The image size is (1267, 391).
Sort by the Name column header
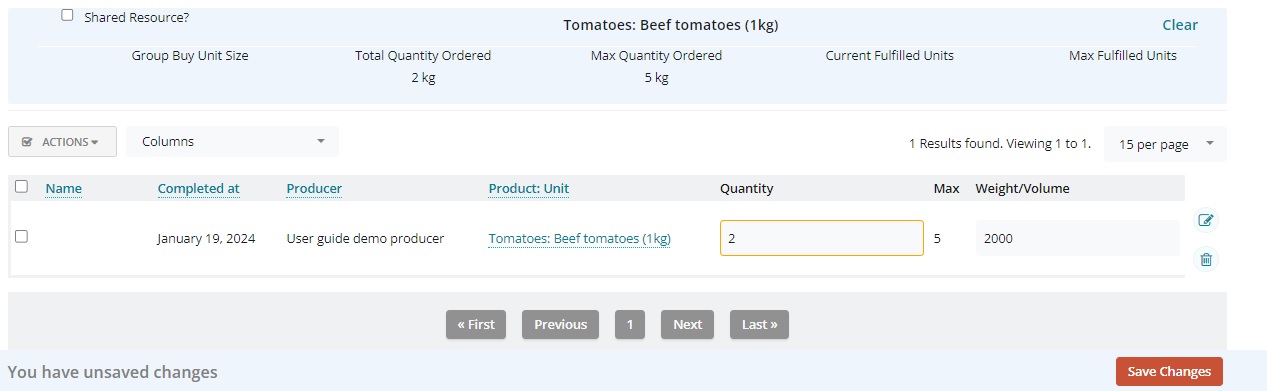point(64,188)
